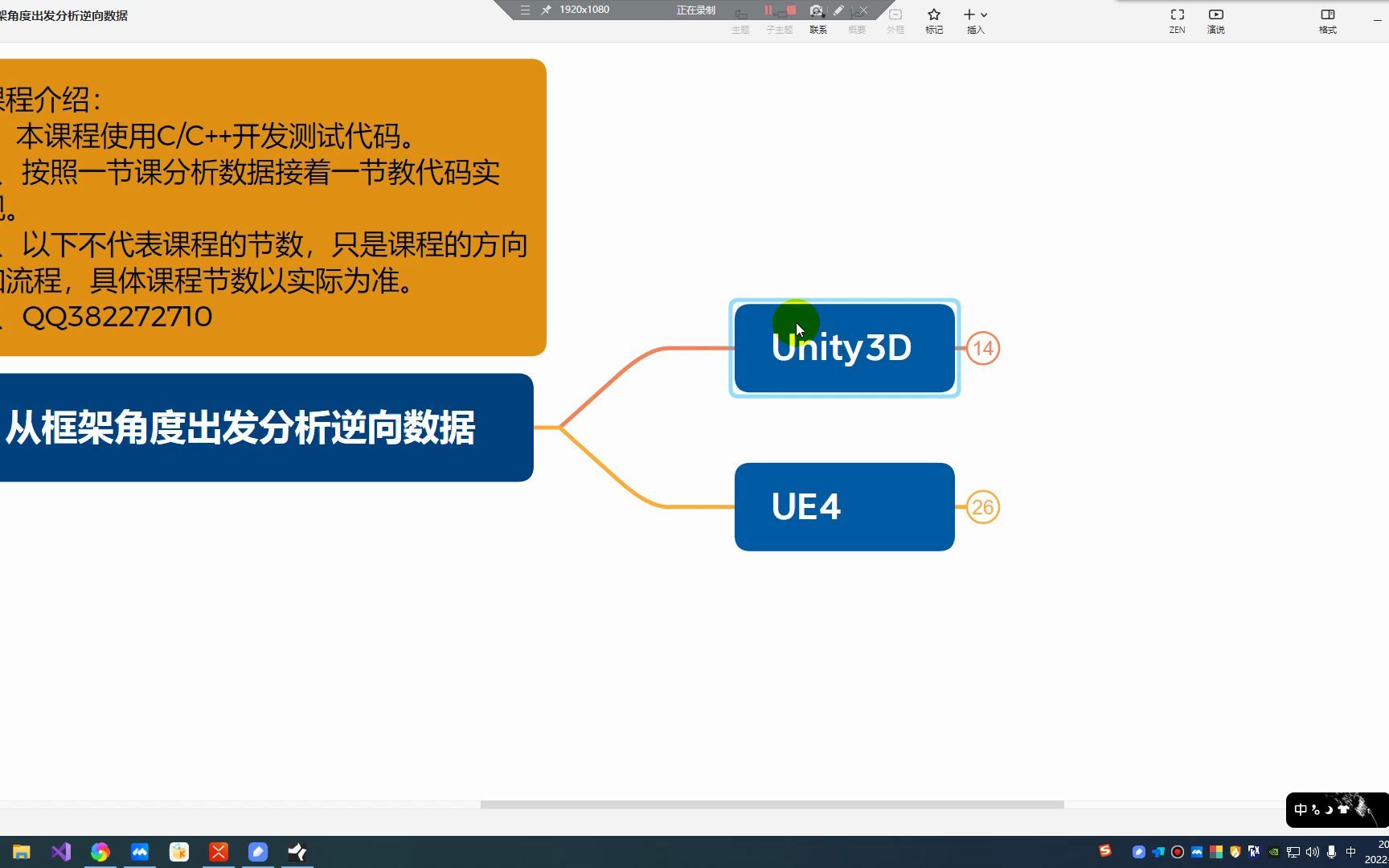Screen dimensions: 1389x868
Task: Open the black-white bird app in taskbar
Action: click(x=297, y=852)
